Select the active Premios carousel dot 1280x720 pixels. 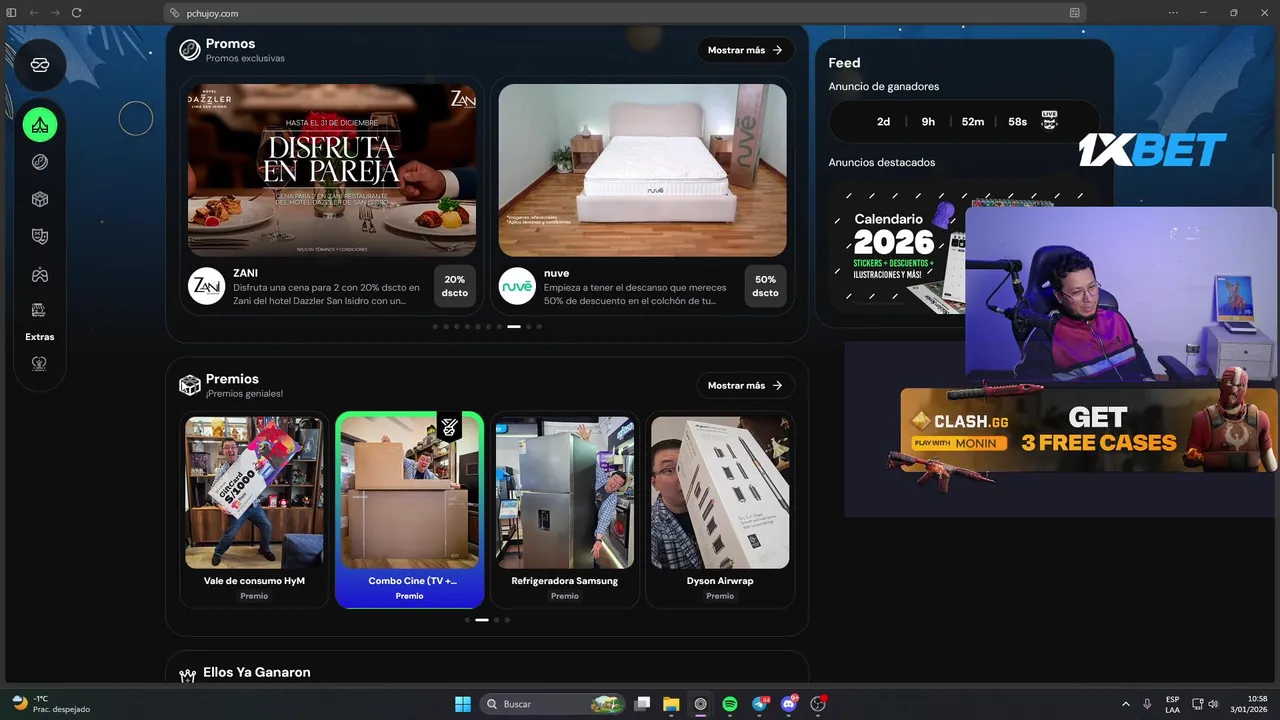[x=482, y=620]
